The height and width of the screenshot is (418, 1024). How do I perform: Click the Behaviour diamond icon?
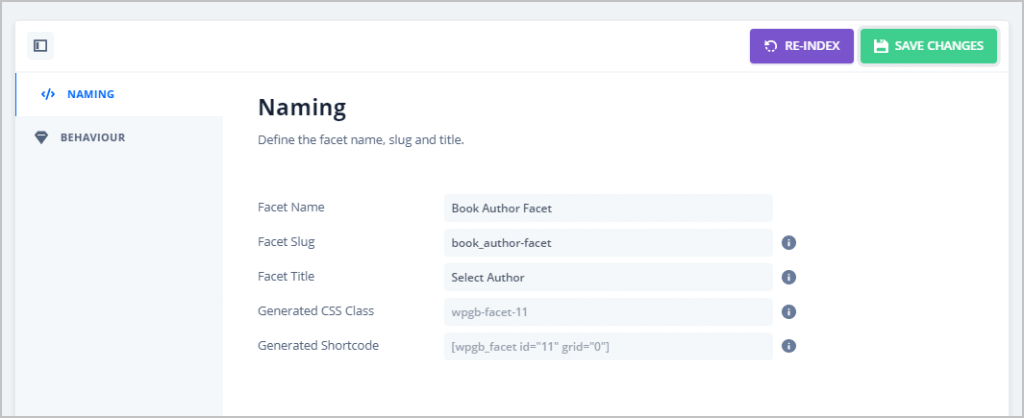tap(41, 138)
